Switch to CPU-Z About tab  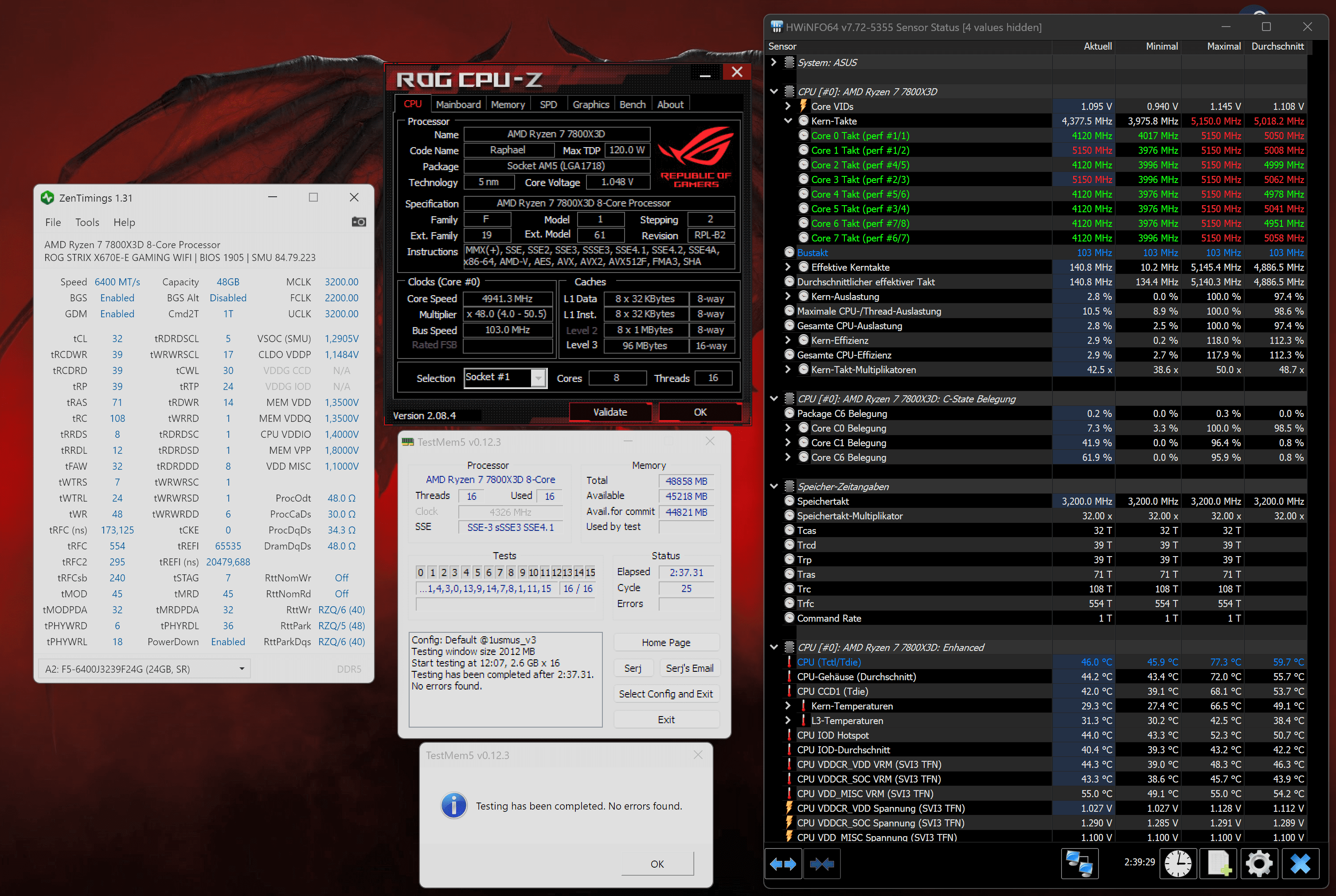[x=670, y=104]
